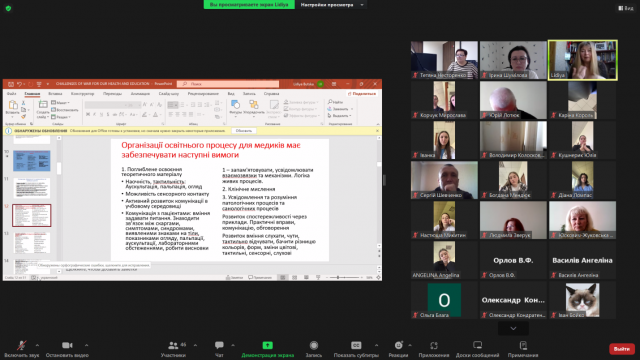Toggle normal view in PowerPoint status bar
The height and width of the screenshot is (360, 640).
click(282, 278)
